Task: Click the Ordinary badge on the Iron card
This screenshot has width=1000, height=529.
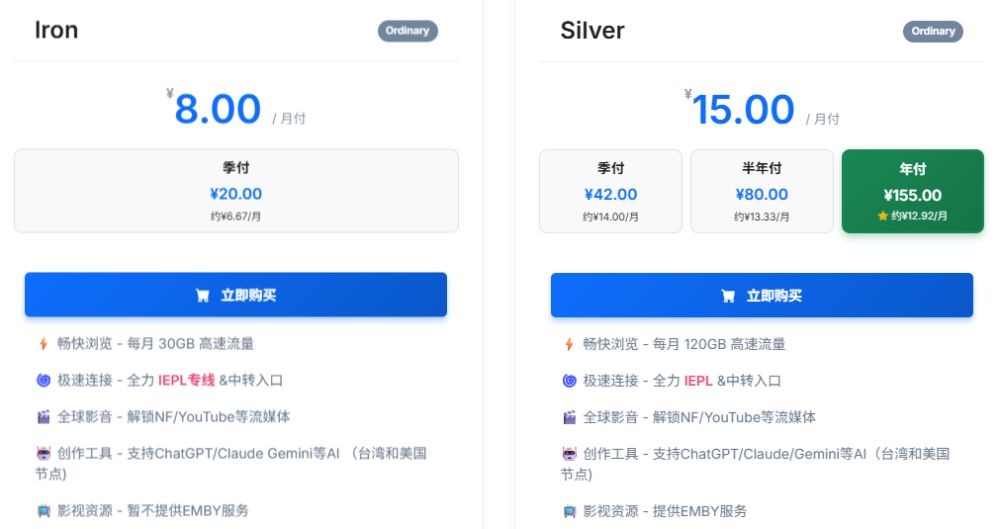Action: coord(408,31)
